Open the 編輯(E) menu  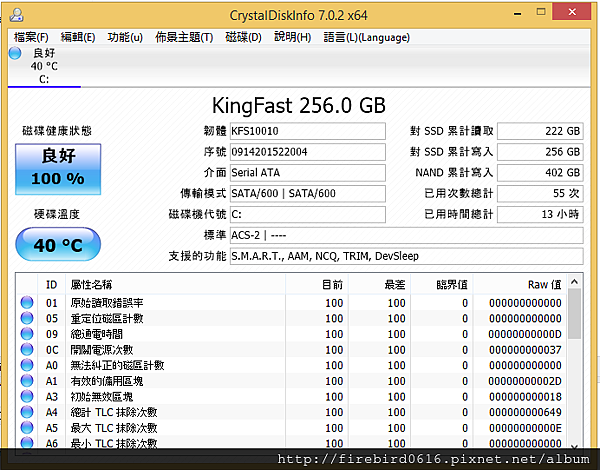point(78,38)
